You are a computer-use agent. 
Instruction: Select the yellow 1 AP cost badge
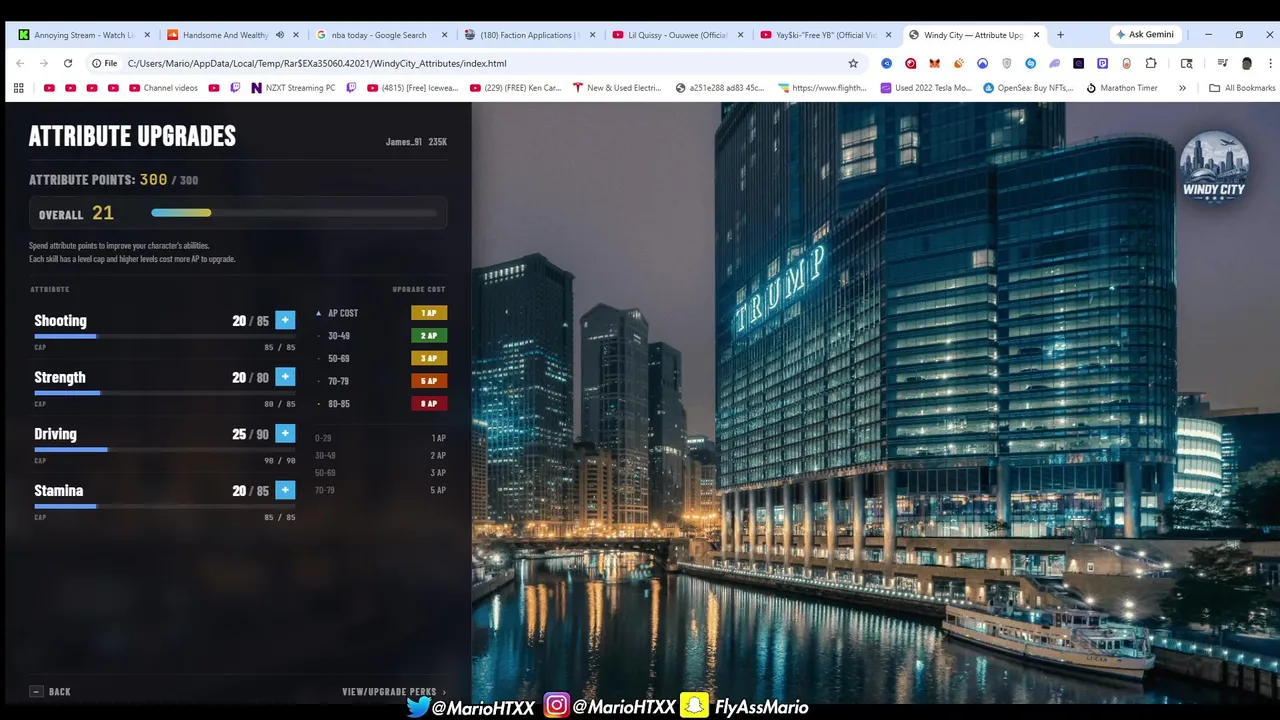429,313
